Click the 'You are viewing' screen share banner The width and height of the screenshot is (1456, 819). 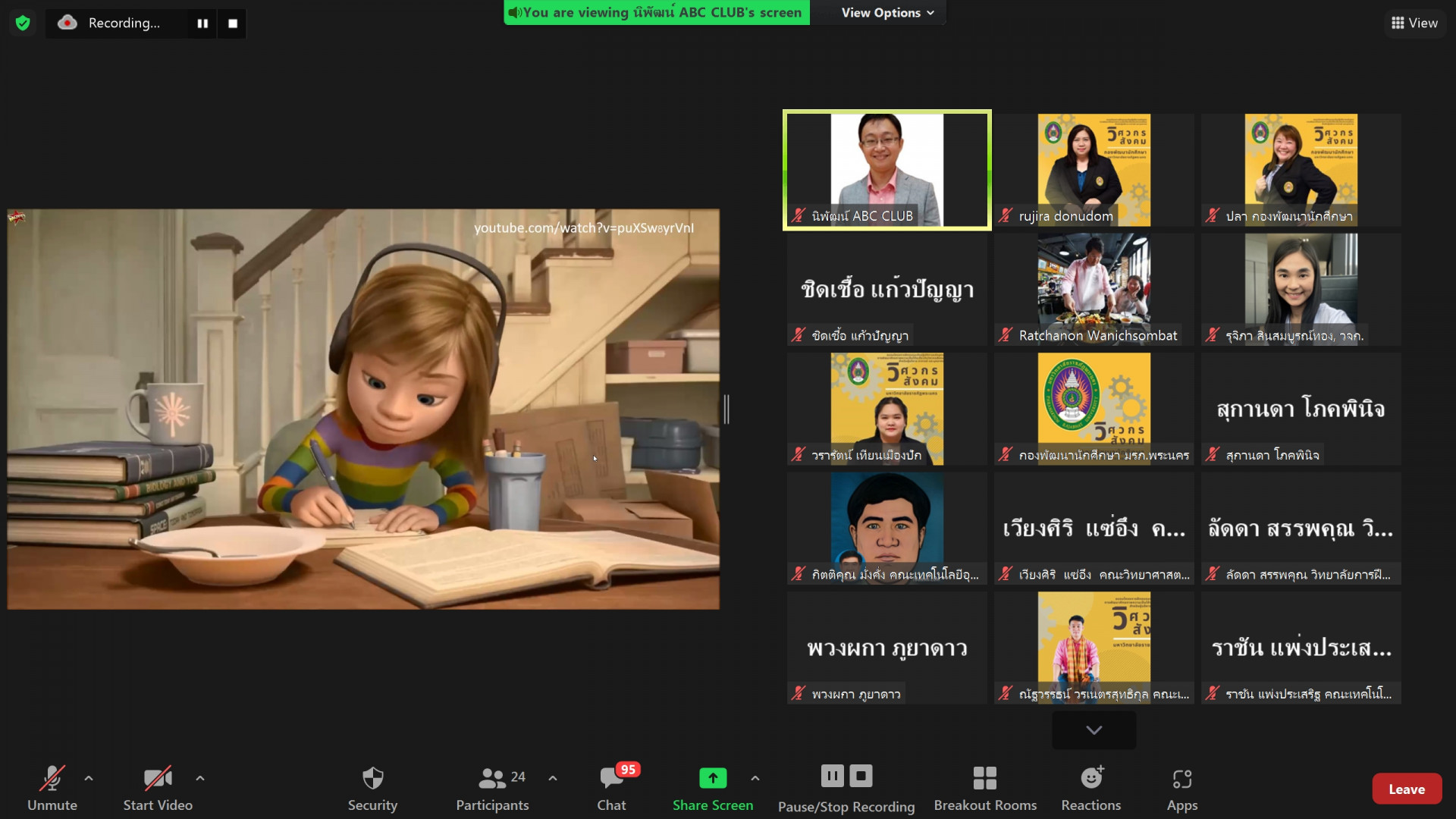pyautogui.click(x=657, y=12)
